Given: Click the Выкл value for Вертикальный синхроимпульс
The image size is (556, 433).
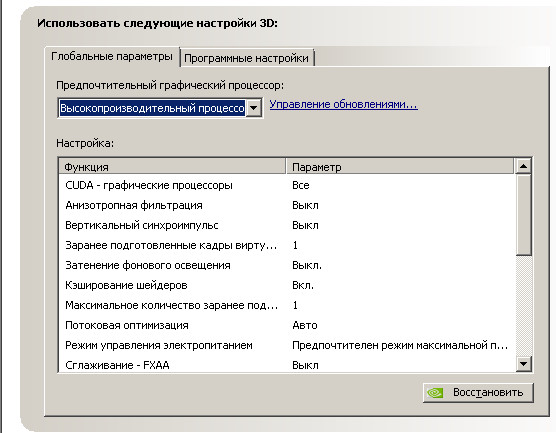Looking at the screenshot, I should [305, 225].
